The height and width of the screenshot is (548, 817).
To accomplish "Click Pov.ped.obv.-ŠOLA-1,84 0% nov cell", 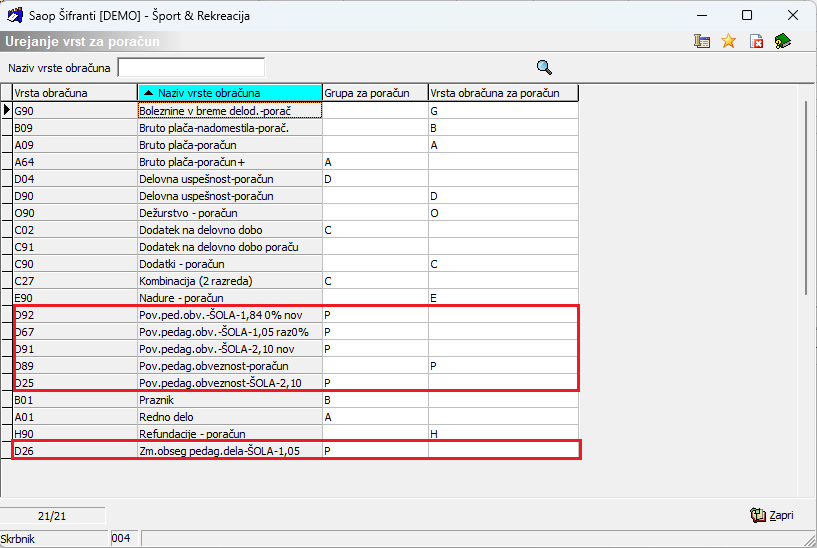I will pyautogui.click(x=230, y=315).
